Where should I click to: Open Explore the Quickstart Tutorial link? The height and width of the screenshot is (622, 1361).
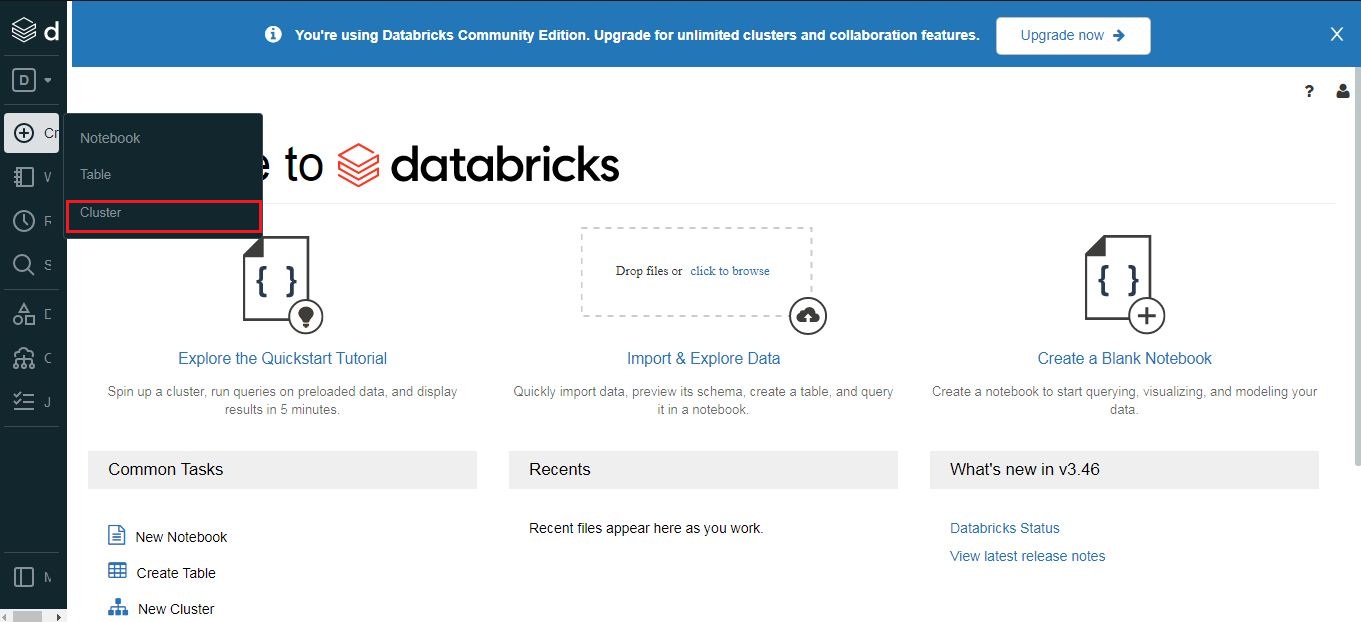282,358
